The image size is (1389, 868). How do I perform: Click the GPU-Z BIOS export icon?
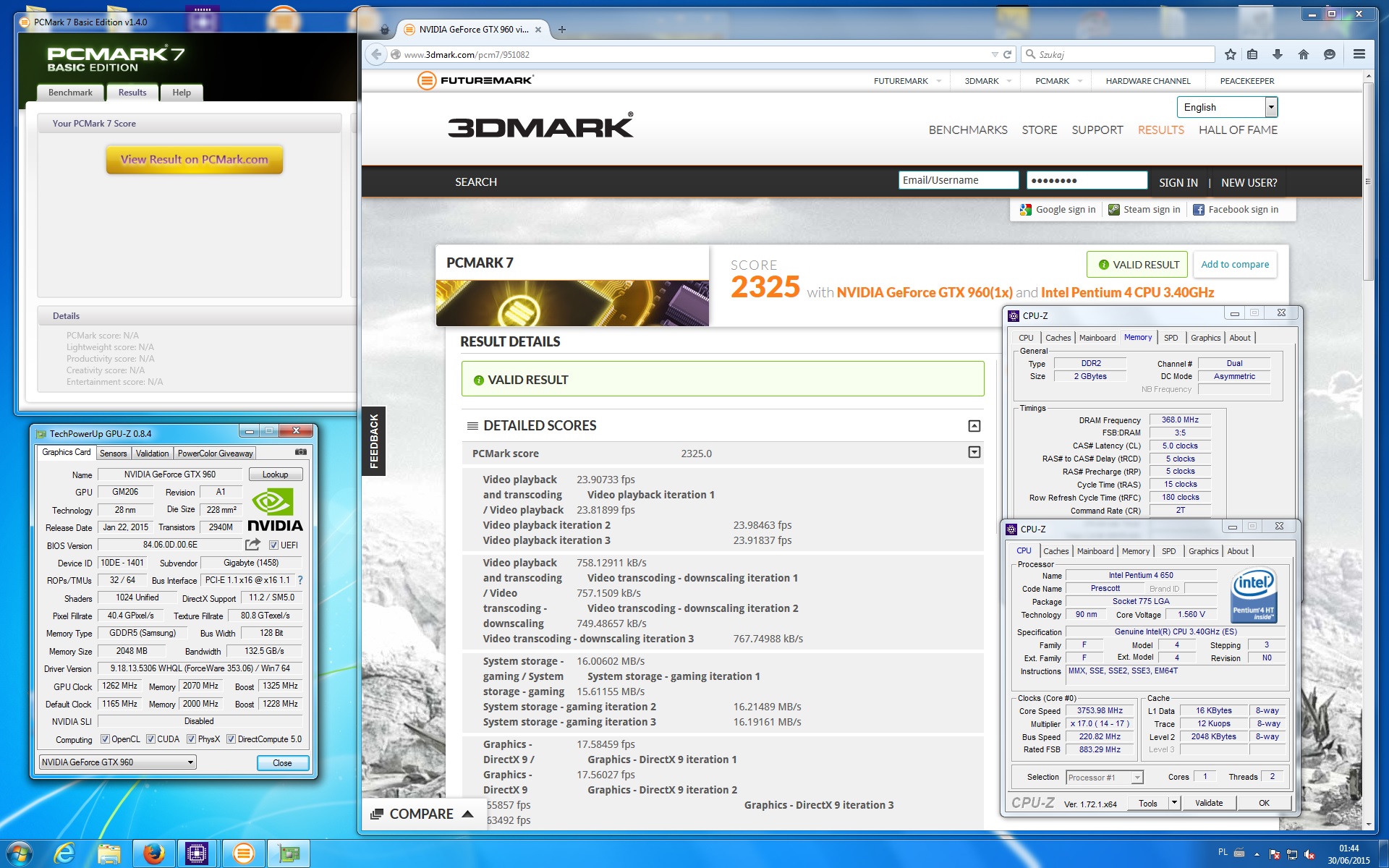[252, 545]
